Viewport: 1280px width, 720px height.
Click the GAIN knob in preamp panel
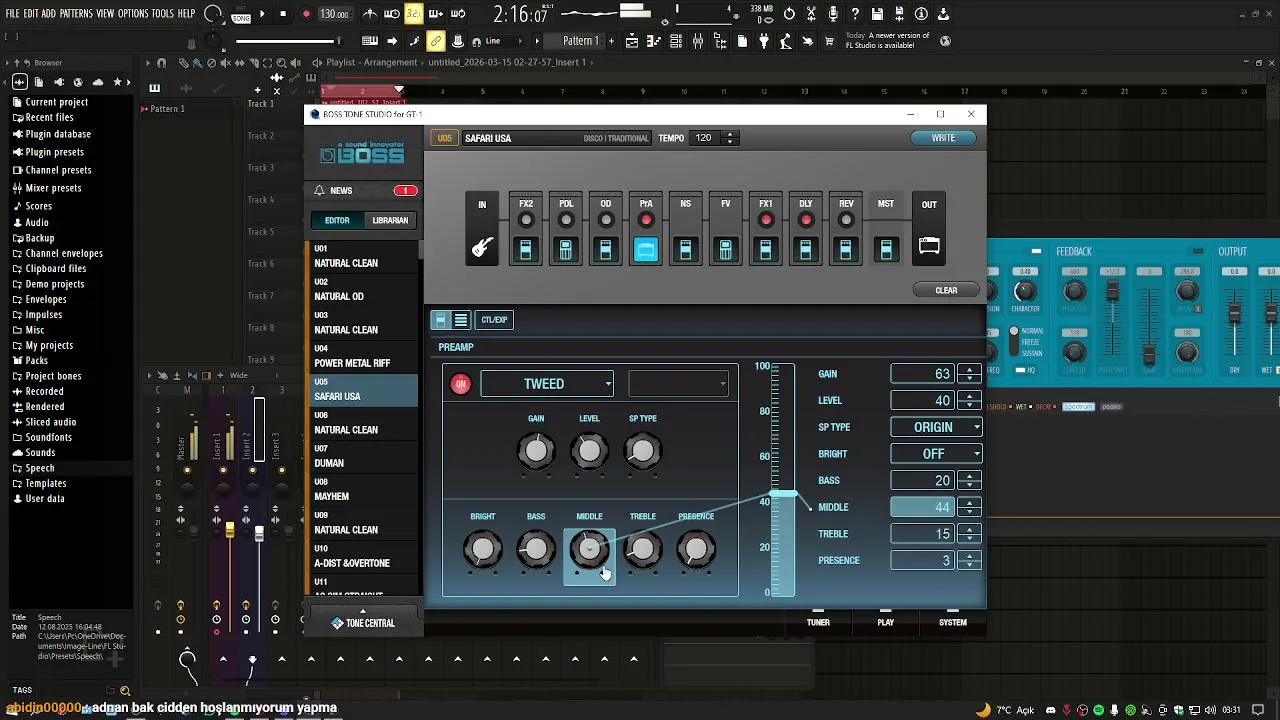point(536,451)
